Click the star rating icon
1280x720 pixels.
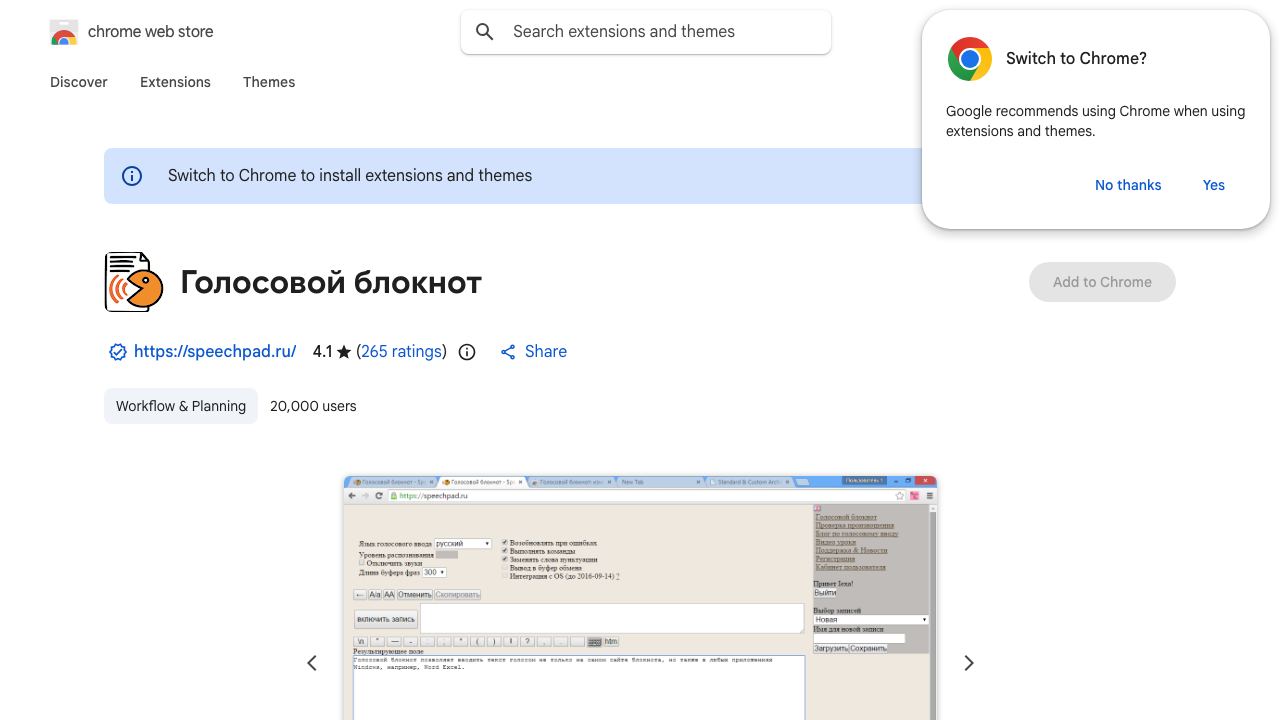coord(344,352)
